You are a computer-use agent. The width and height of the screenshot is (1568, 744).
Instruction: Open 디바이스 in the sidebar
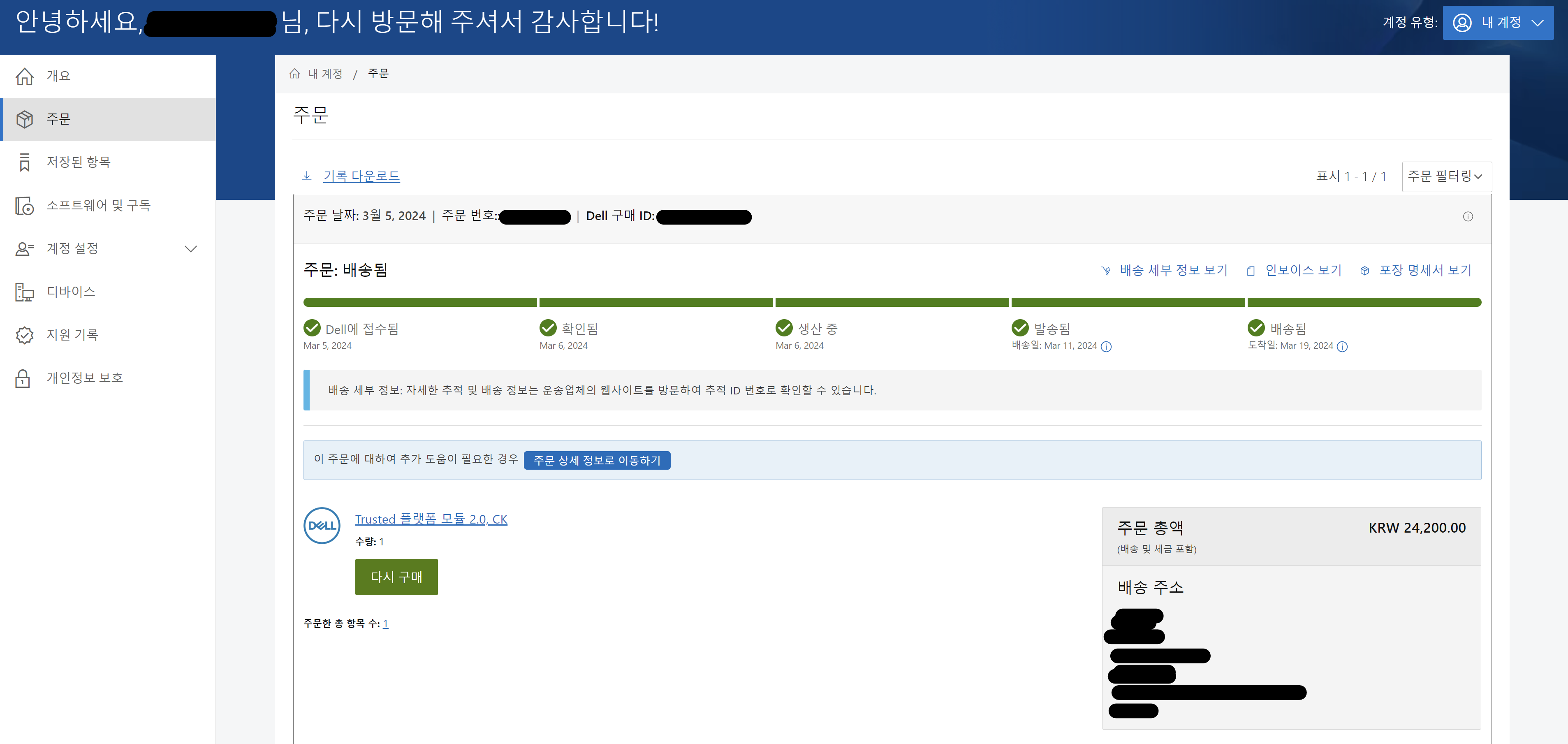point(108,292)
